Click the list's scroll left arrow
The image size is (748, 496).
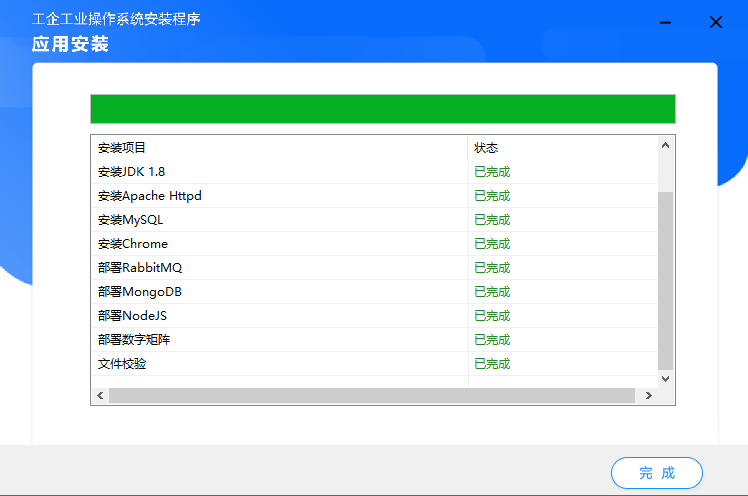click(100, 395)
